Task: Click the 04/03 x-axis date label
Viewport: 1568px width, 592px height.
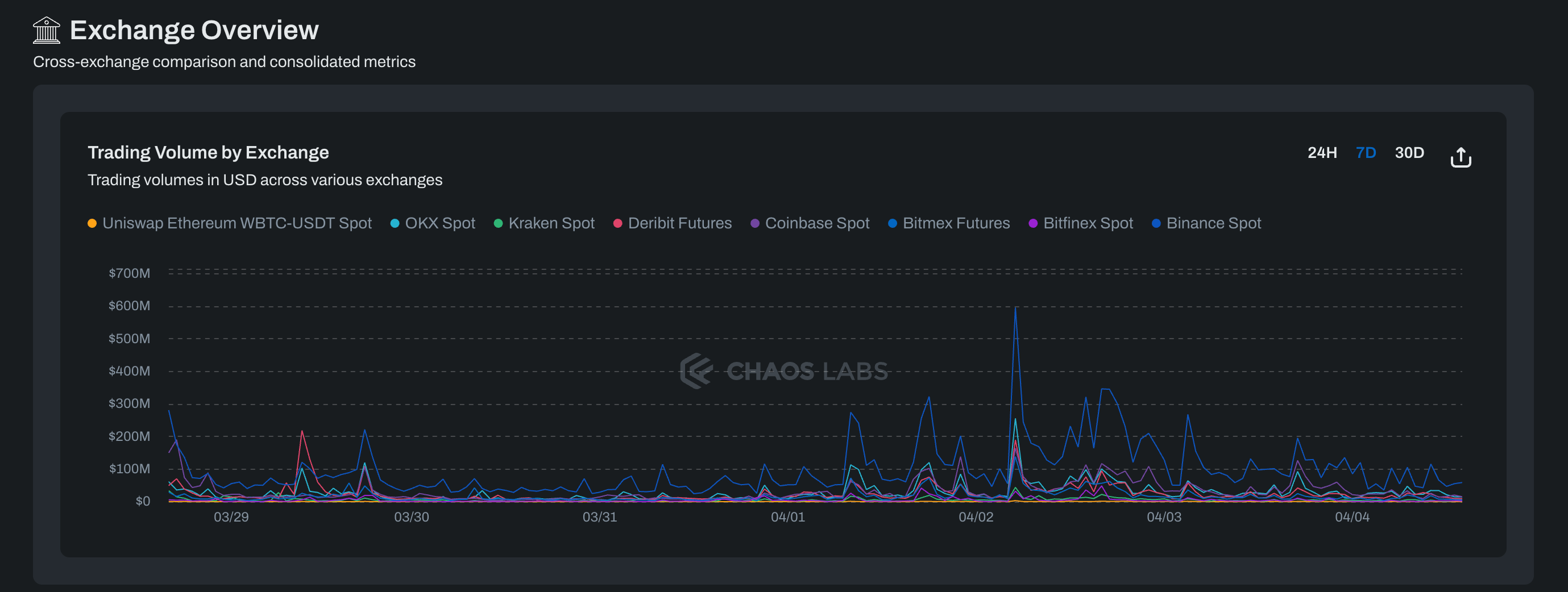Action: (1164, 517)
